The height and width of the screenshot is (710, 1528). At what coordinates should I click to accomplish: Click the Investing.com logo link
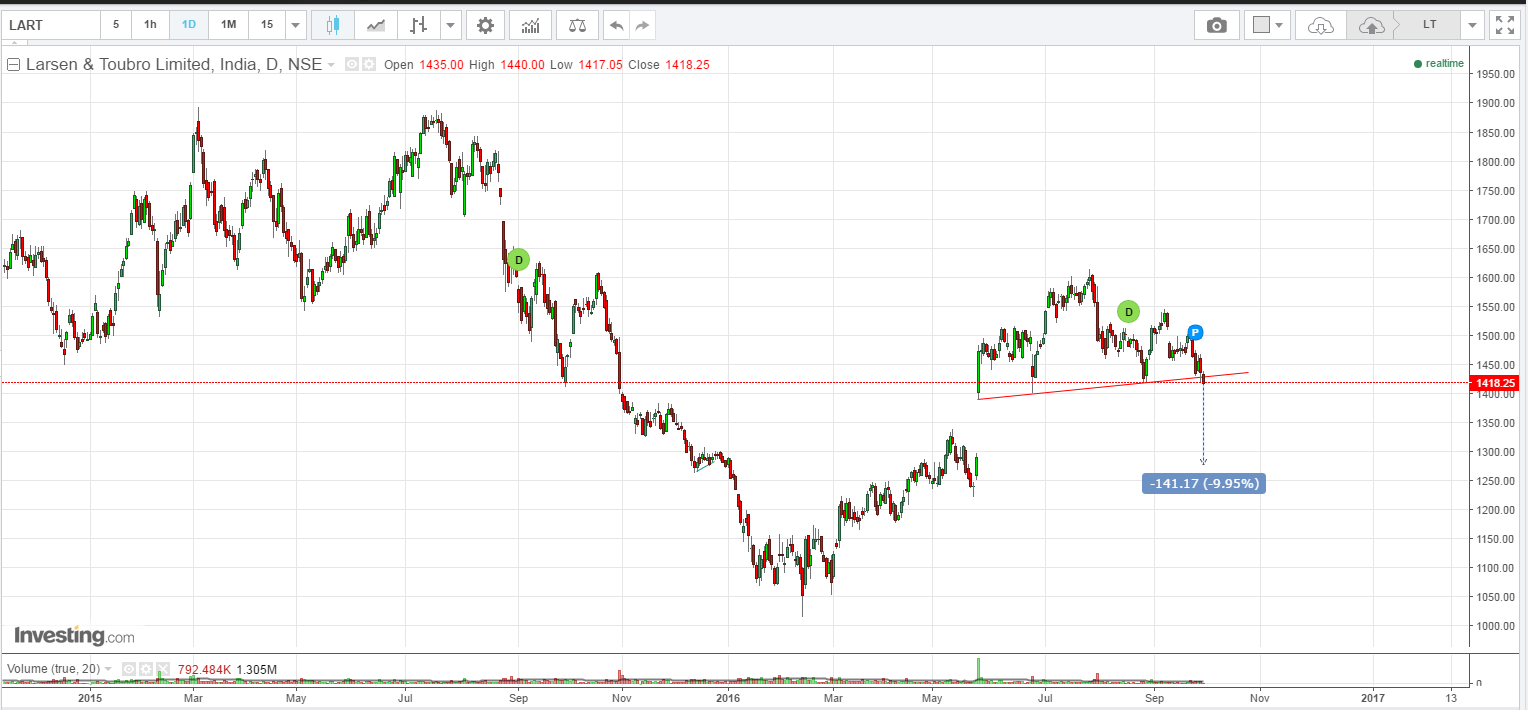tap(74, 636)
